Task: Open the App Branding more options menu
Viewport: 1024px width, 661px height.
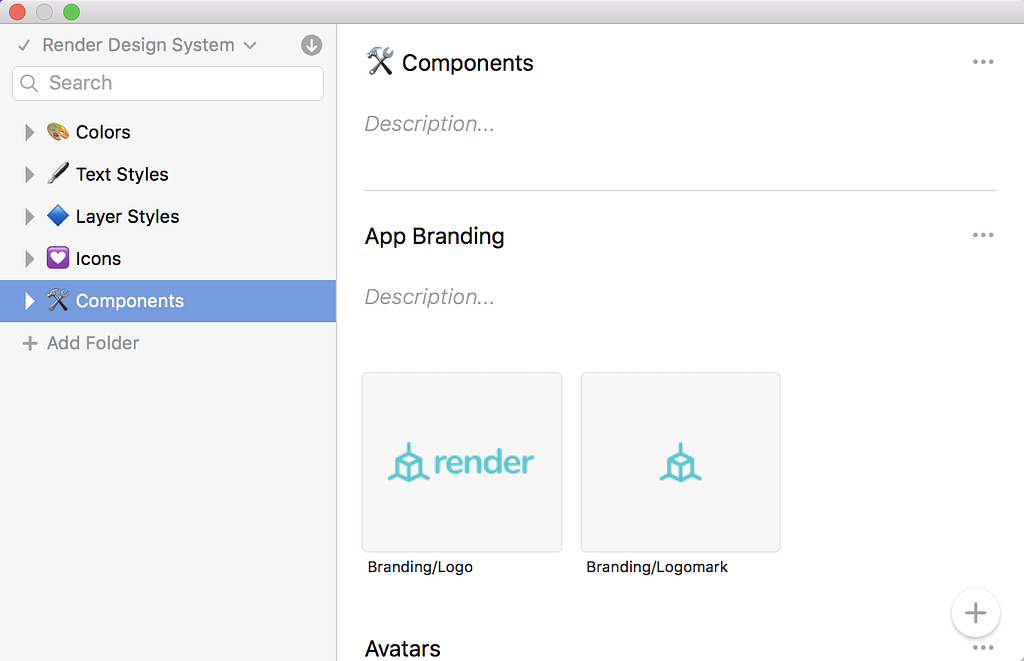Action: pyautogui.click(x=983, y=235)
